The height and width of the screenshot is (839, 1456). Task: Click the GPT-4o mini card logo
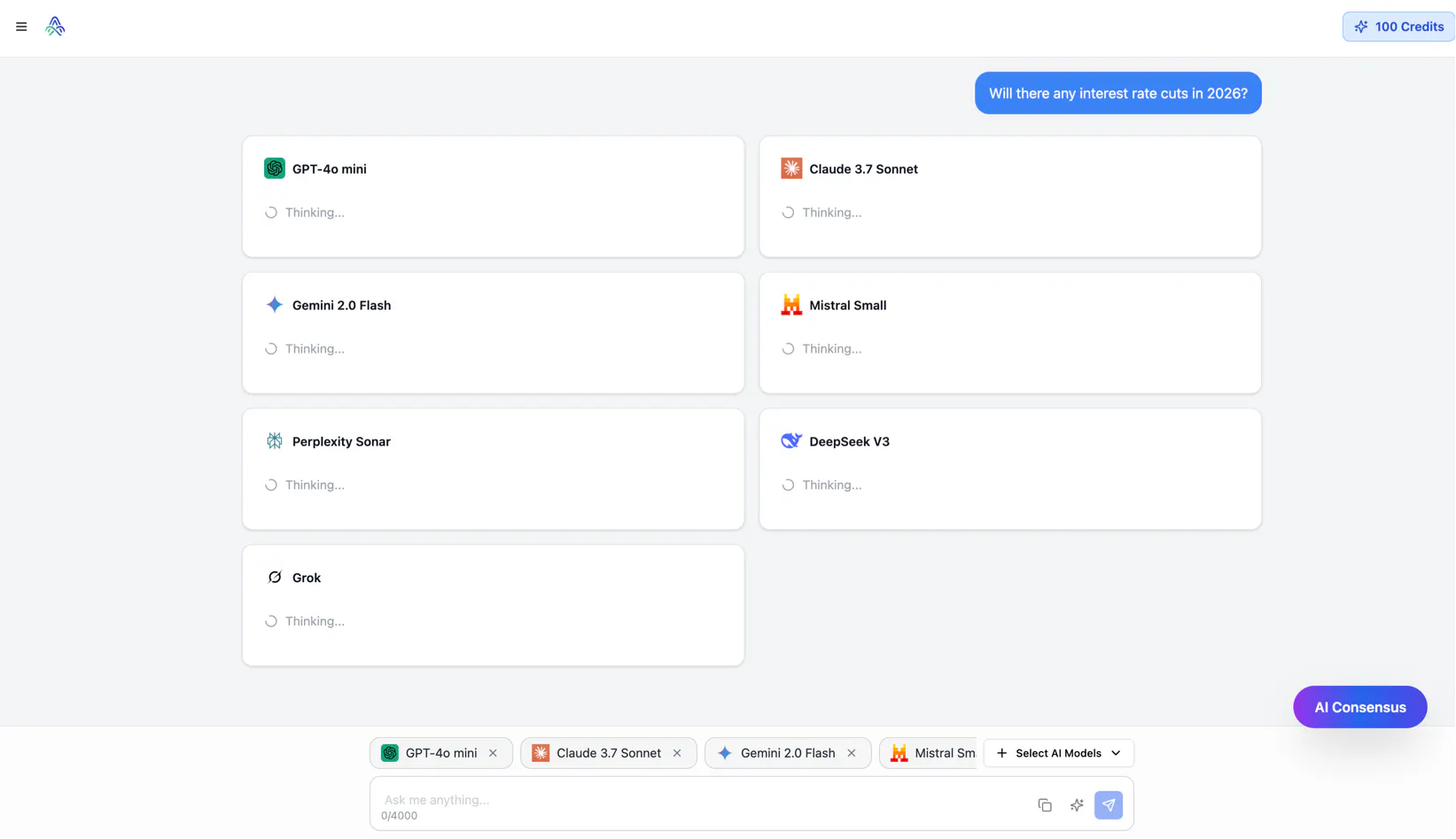(x=275, y=168)
